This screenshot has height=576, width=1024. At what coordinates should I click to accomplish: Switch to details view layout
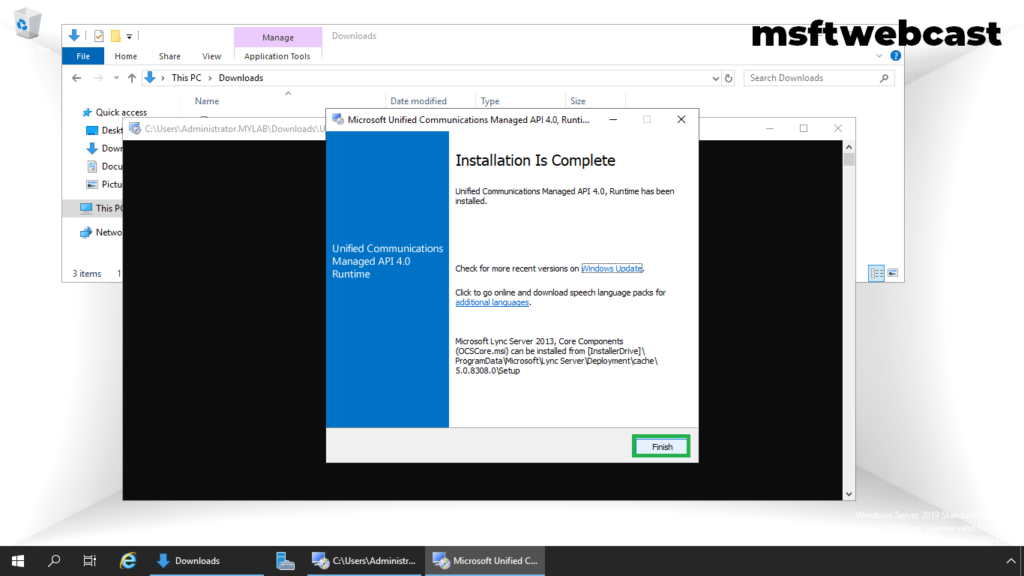pos(876,273)
